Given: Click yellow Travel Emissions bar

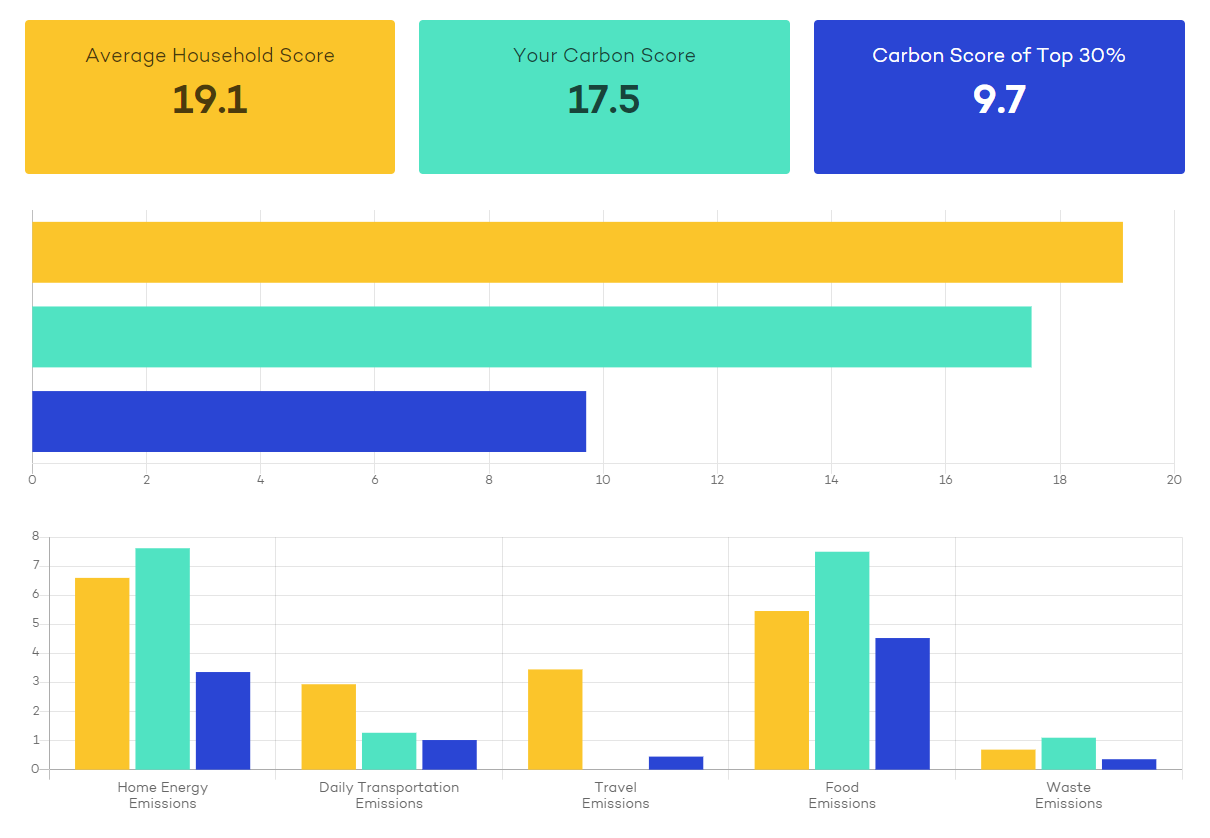Looking at the screenshot, I should (x=555, y=719).
